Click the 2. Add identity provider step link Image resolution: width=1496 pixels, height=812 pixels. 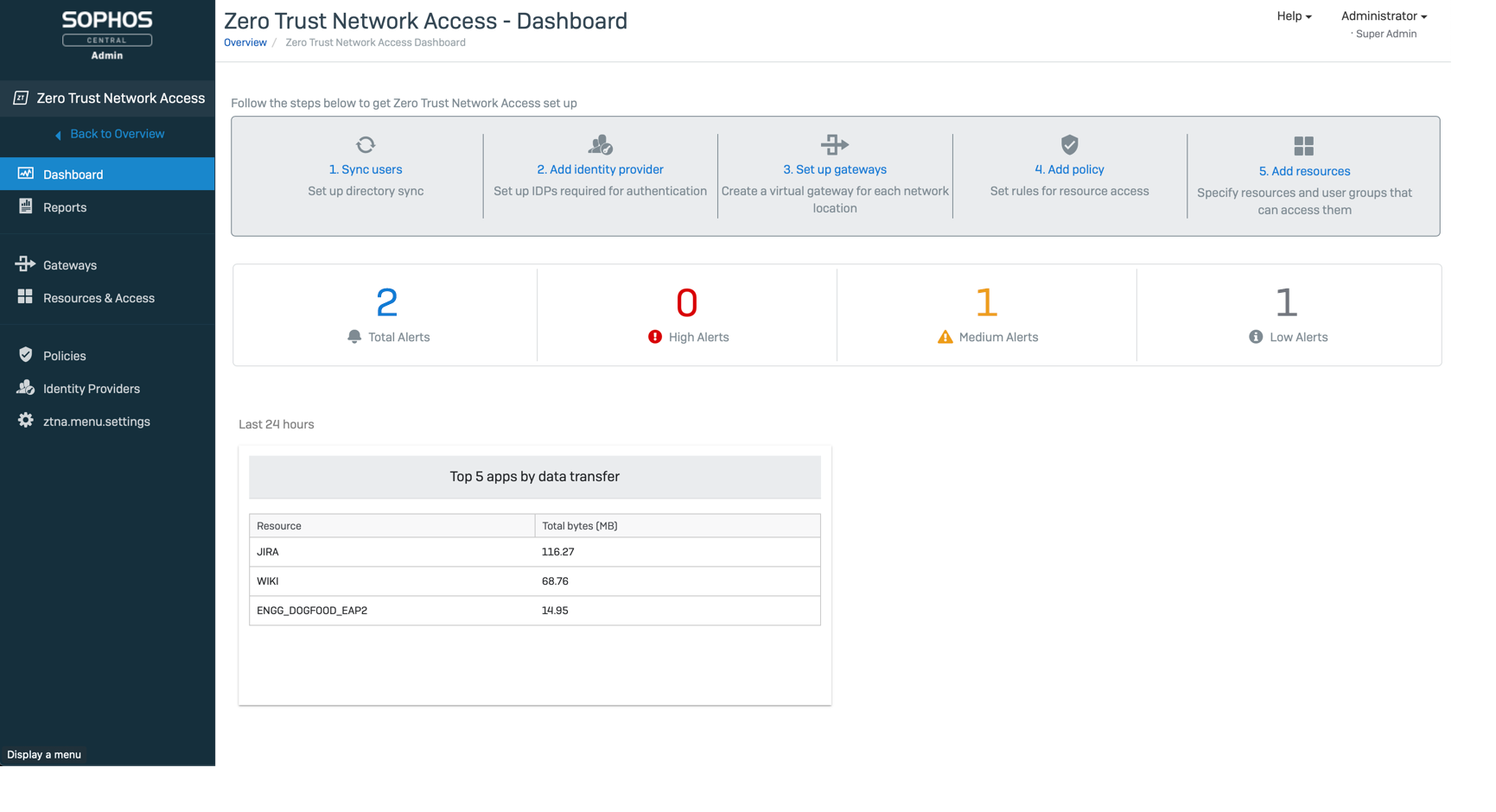point(600,169)
